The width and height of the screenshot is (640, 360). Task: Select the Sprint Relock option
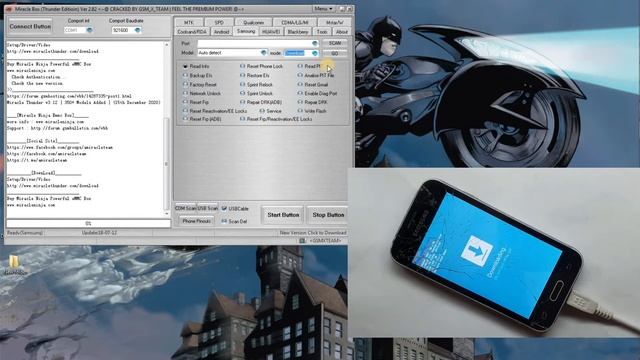pyautogui.click(x=256, y=84)
